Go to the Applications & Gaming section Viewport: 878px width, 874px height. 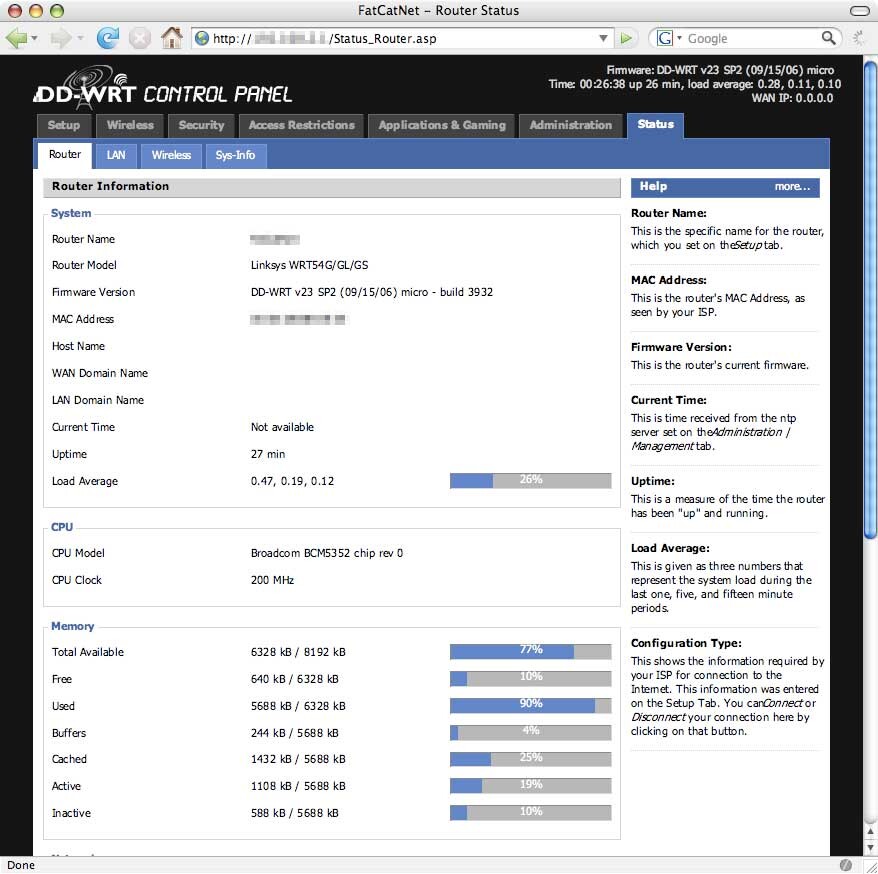[x=441, y=125]
